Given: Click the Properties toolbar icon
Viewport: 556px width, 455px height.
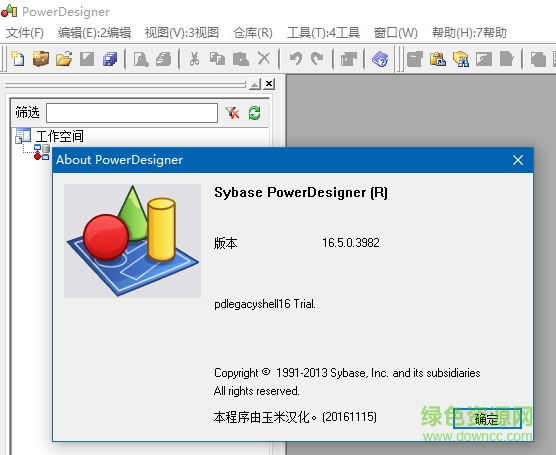Looking at the screenshot, I should click(349, 59).
